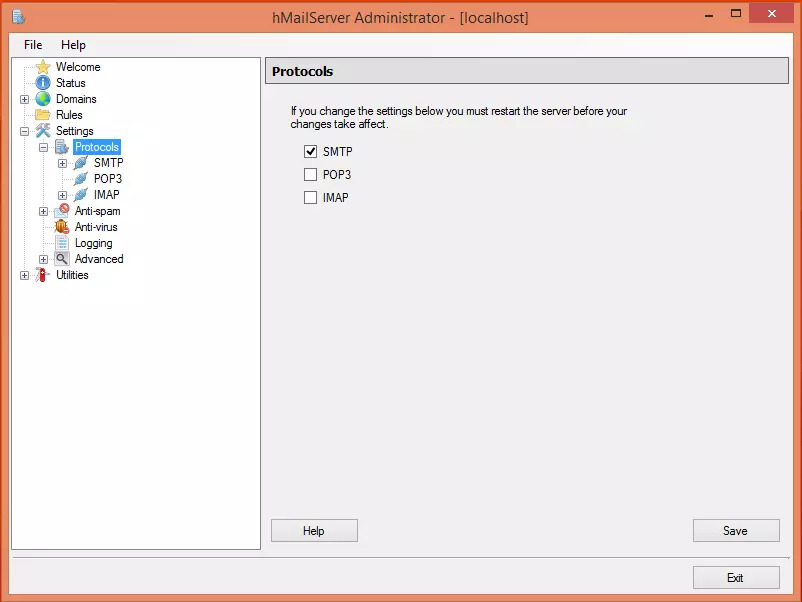Open the File menu
Image resolution: width=802 pixels, height=602 pixels.
coord(33,45)
